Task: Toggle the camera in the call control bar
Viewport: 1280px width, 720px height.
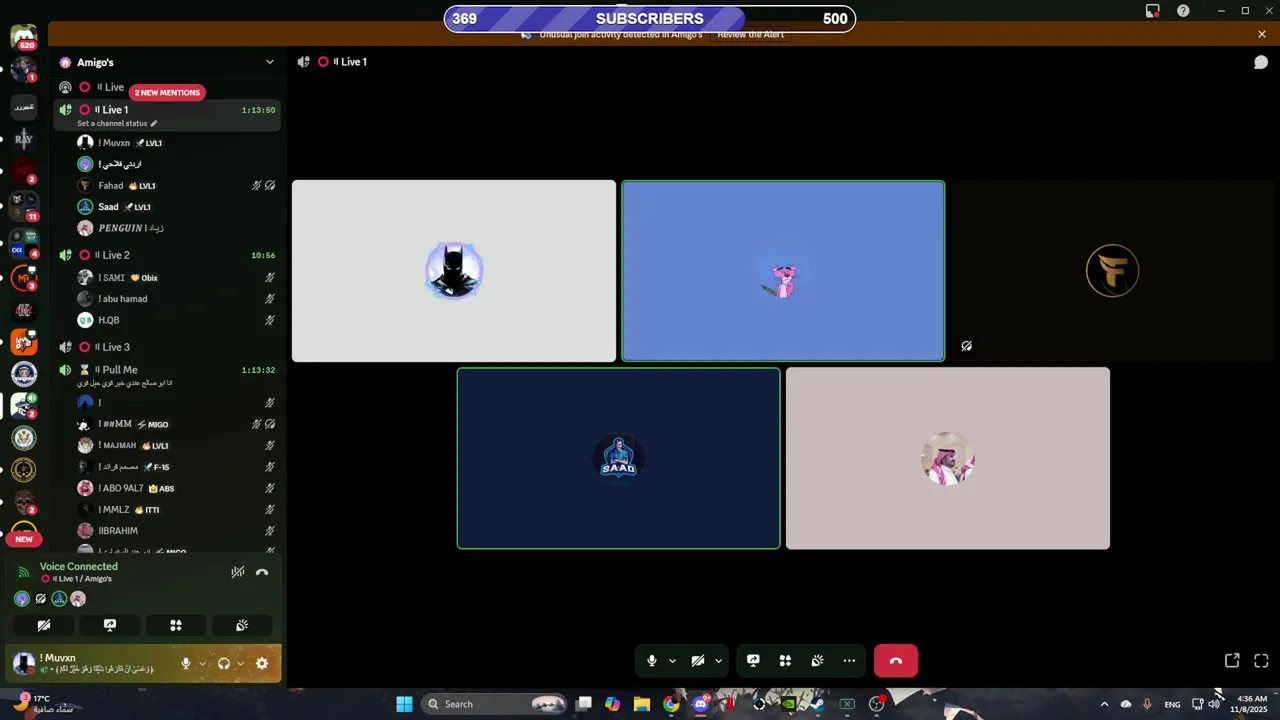Action: click(x=698, y=661)
